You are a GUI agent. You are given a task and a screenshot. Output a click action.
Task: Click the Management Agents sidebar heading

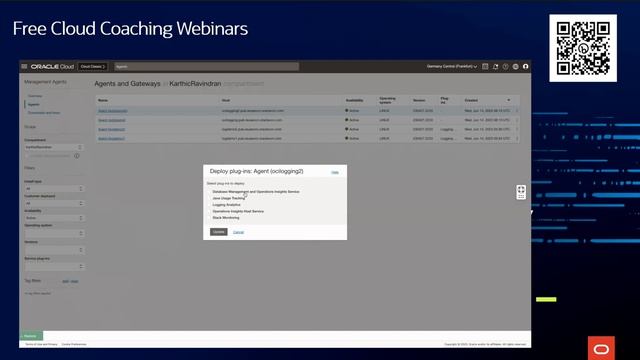point(45,82)
